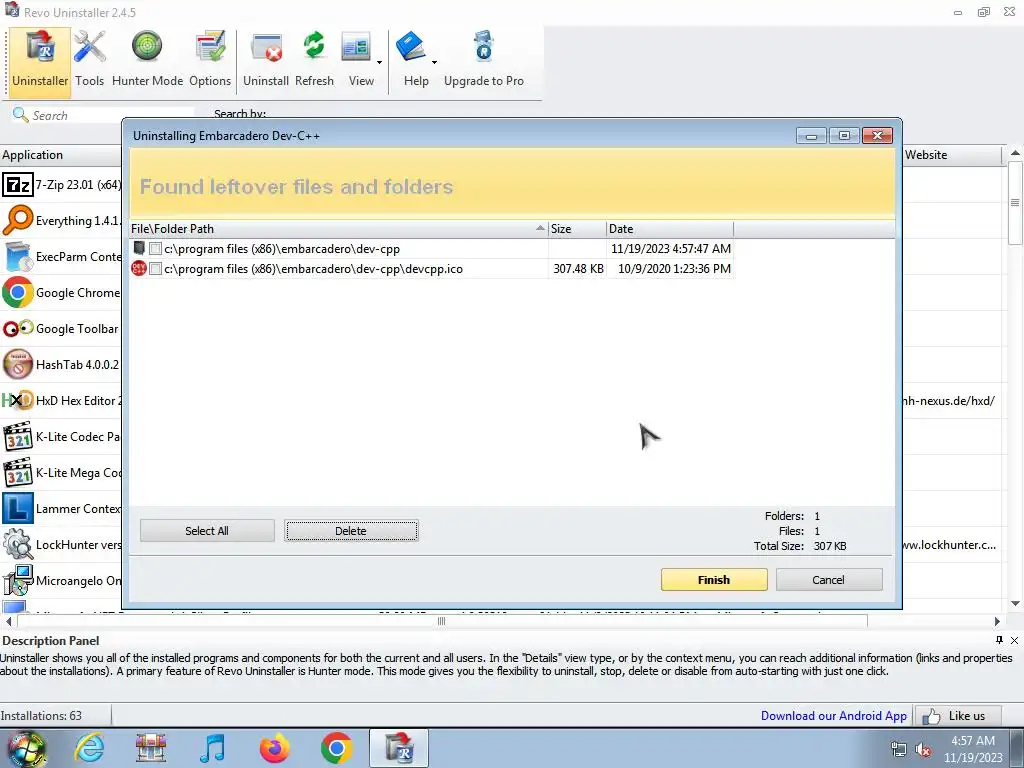Select Everything 1.4.1 magnifier icon
Image resolution: width=1024 pixels, height=768 pixels.
(18, 220)
